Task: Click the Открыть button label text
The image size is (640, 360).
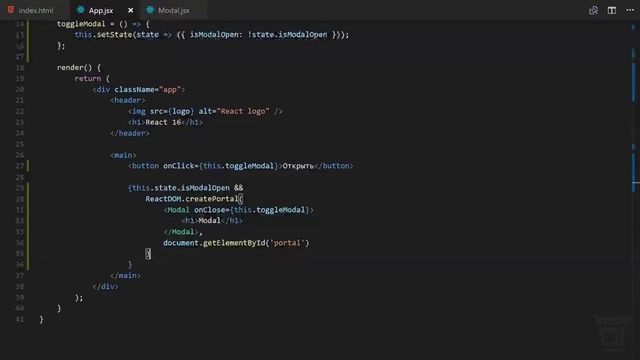Action: (298, 166)
